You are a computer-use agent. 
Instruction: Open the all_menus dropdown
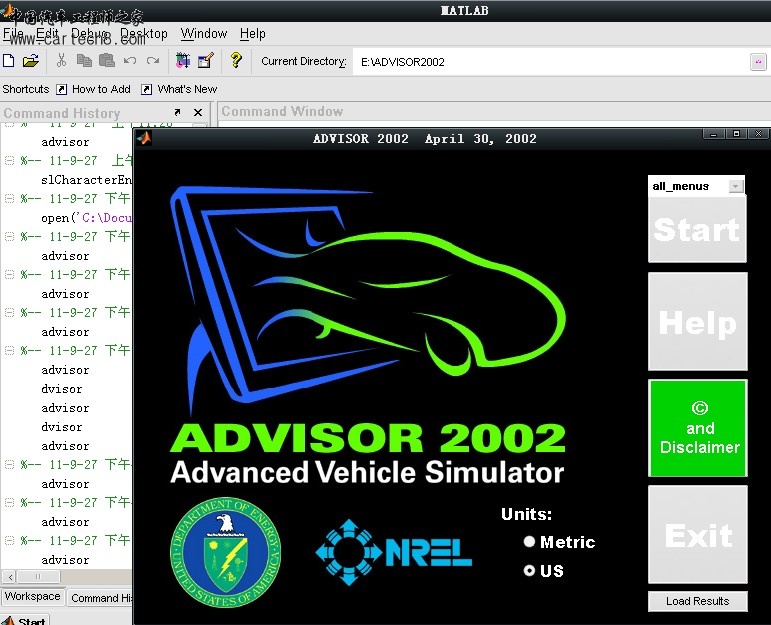736,186
